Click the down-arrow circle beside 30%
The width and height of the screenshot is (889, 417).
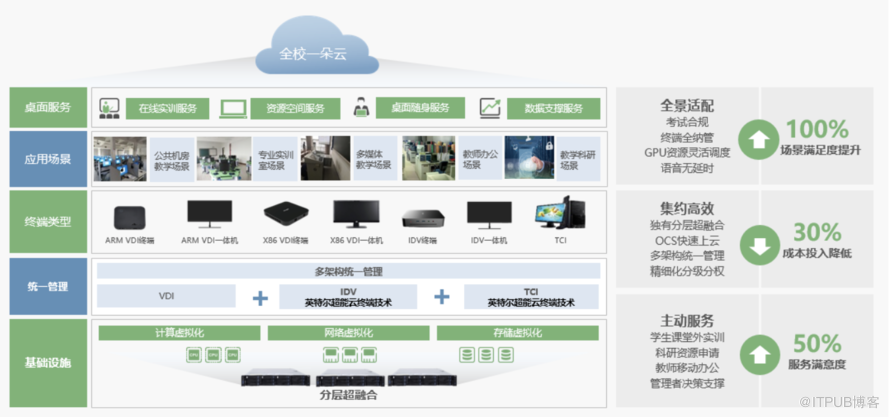[760, 245]
